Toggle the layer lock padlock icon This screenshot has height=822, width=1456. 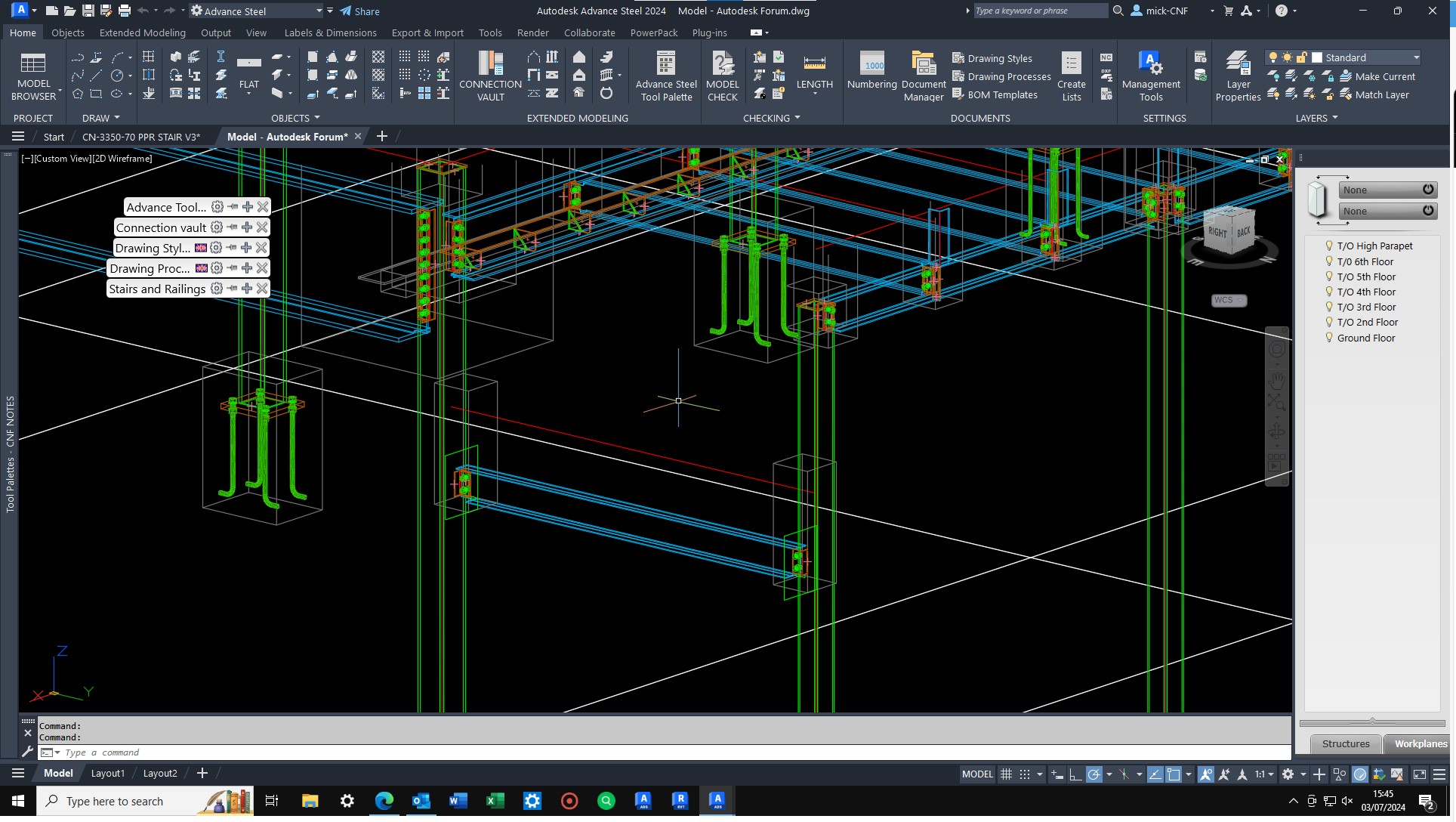1301,57
